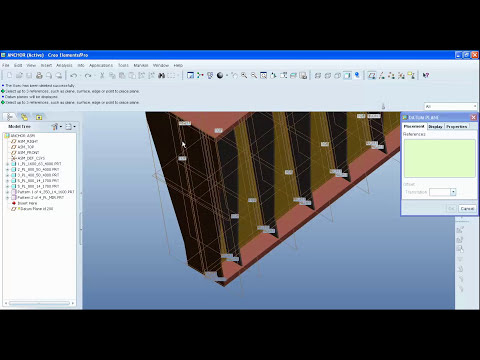
Task: Expand the 2_PL_800_50_4000.PRT node
Action: (8, 170)
